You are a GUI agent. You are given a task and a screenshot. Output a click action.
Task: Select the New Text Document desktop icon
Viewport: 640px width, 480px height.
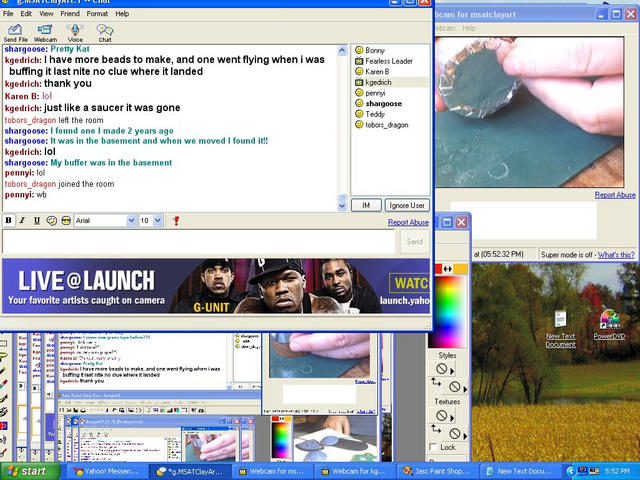(561, 329)
